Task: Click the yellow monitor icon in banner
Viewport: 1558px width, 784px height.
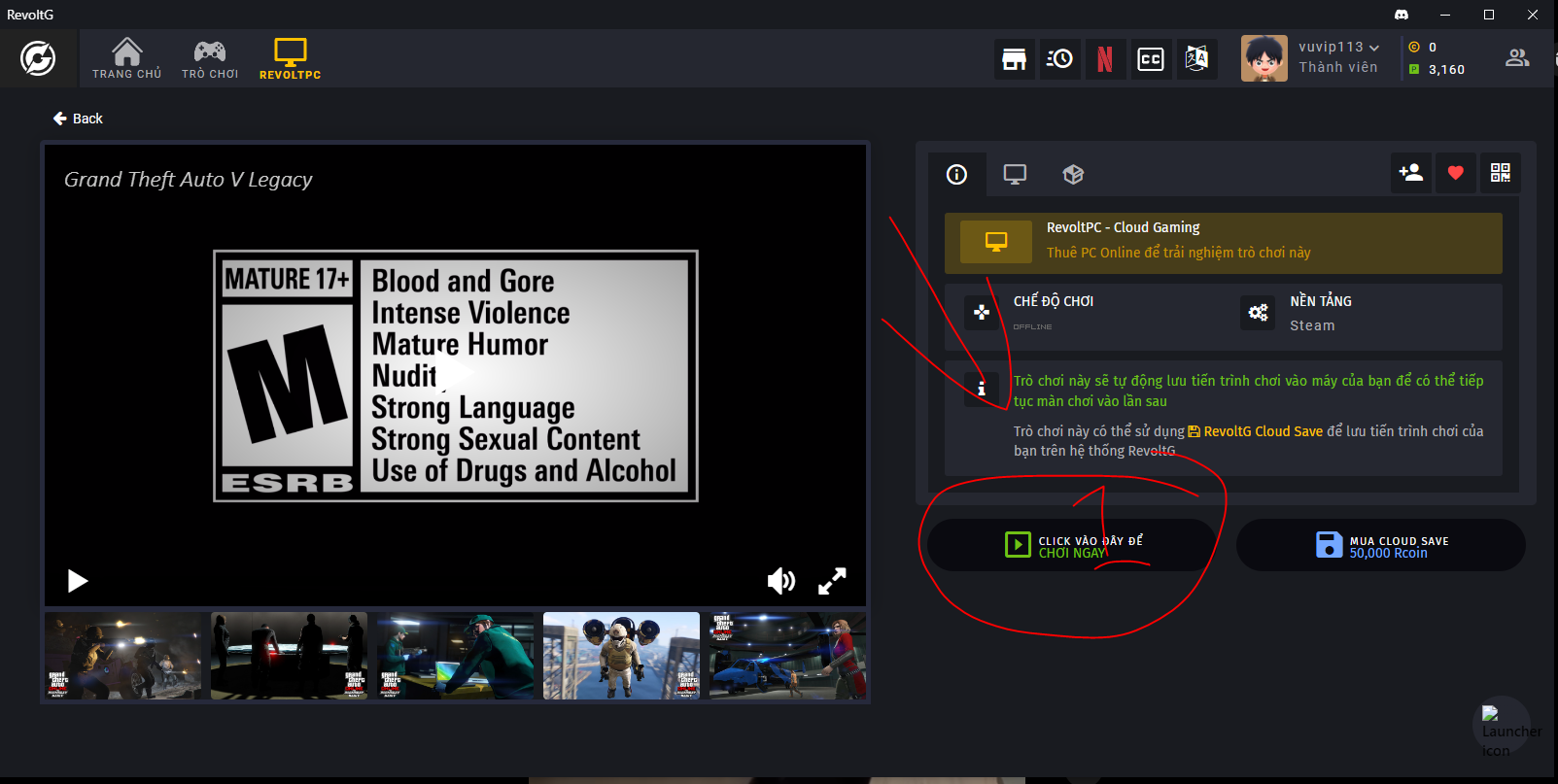Action: pos(996,242)
